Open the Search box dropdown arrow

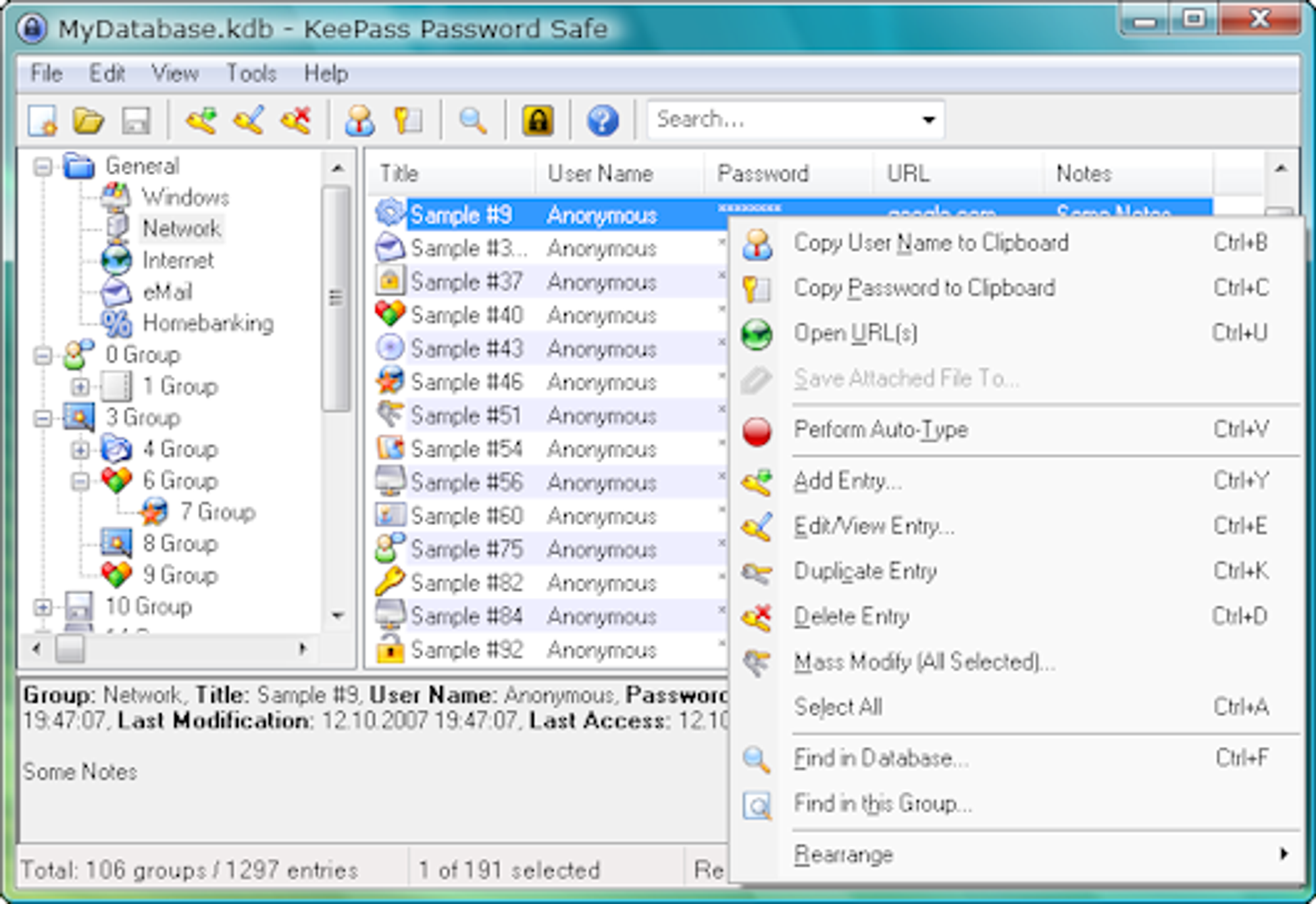coord(928,120)
